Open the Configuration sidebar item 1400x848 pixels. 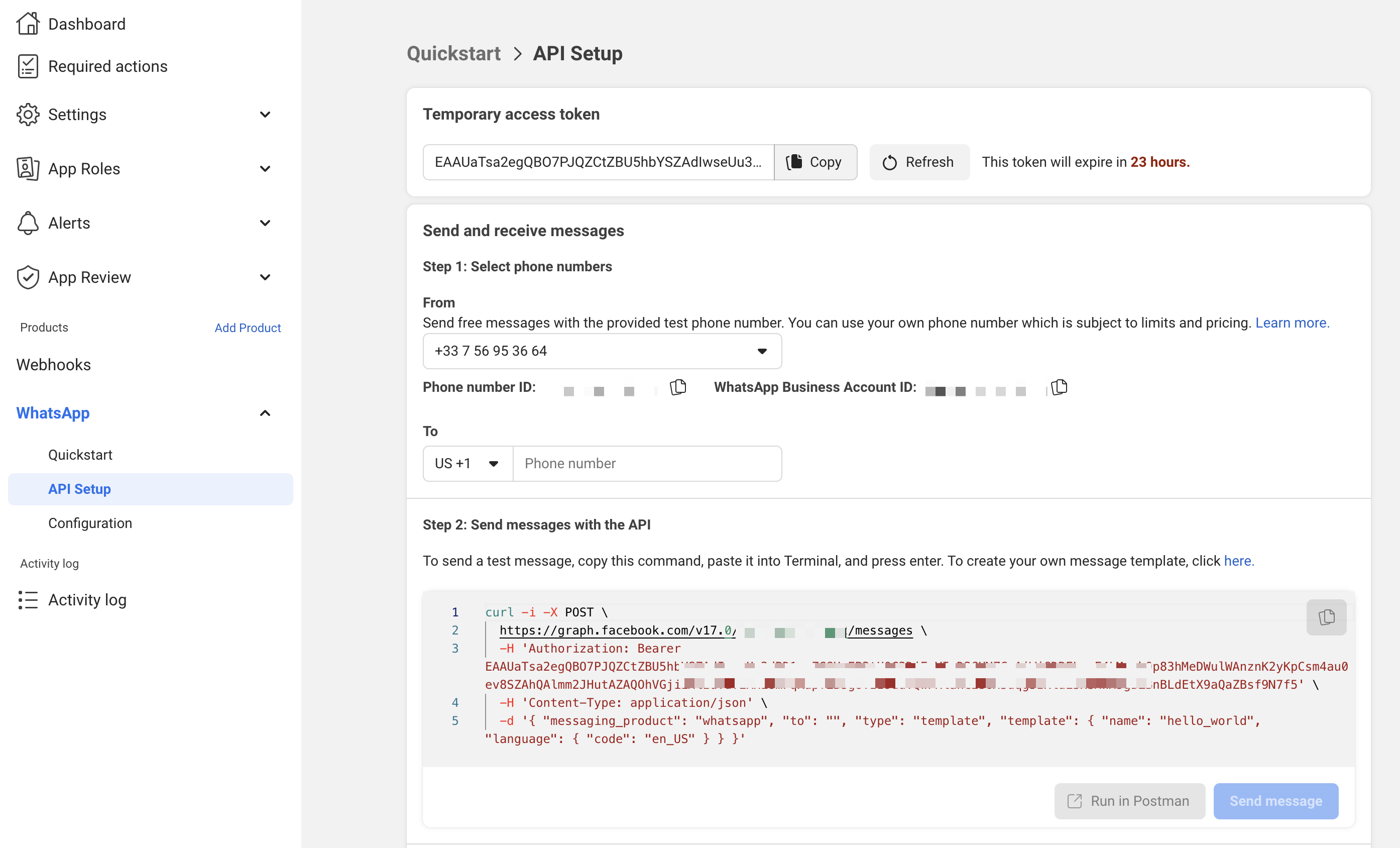90,523
